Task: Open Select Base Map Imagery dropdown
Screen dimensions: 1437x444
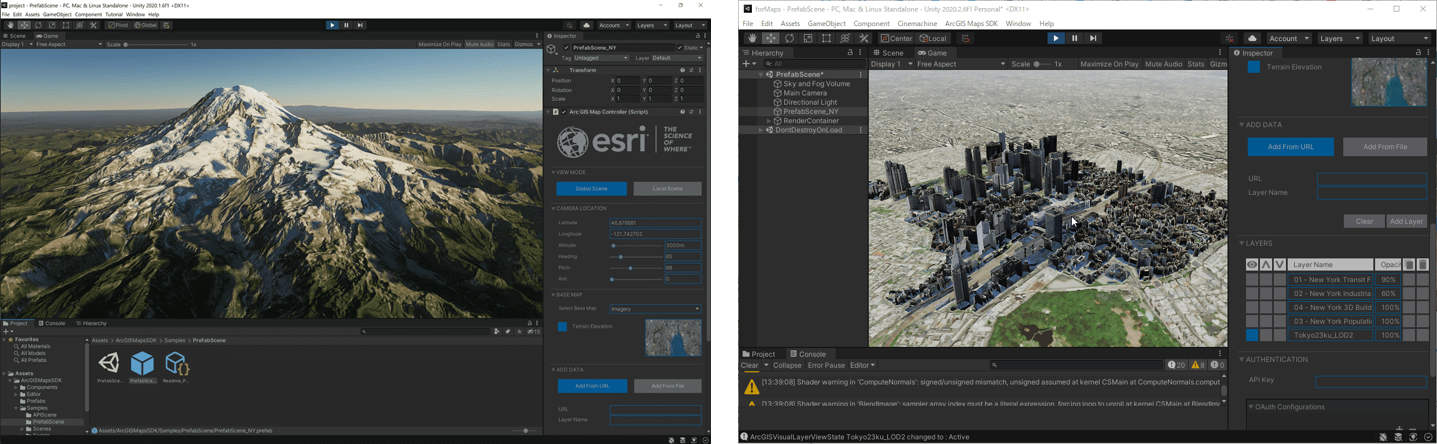Action: click(x=655, y=309)
